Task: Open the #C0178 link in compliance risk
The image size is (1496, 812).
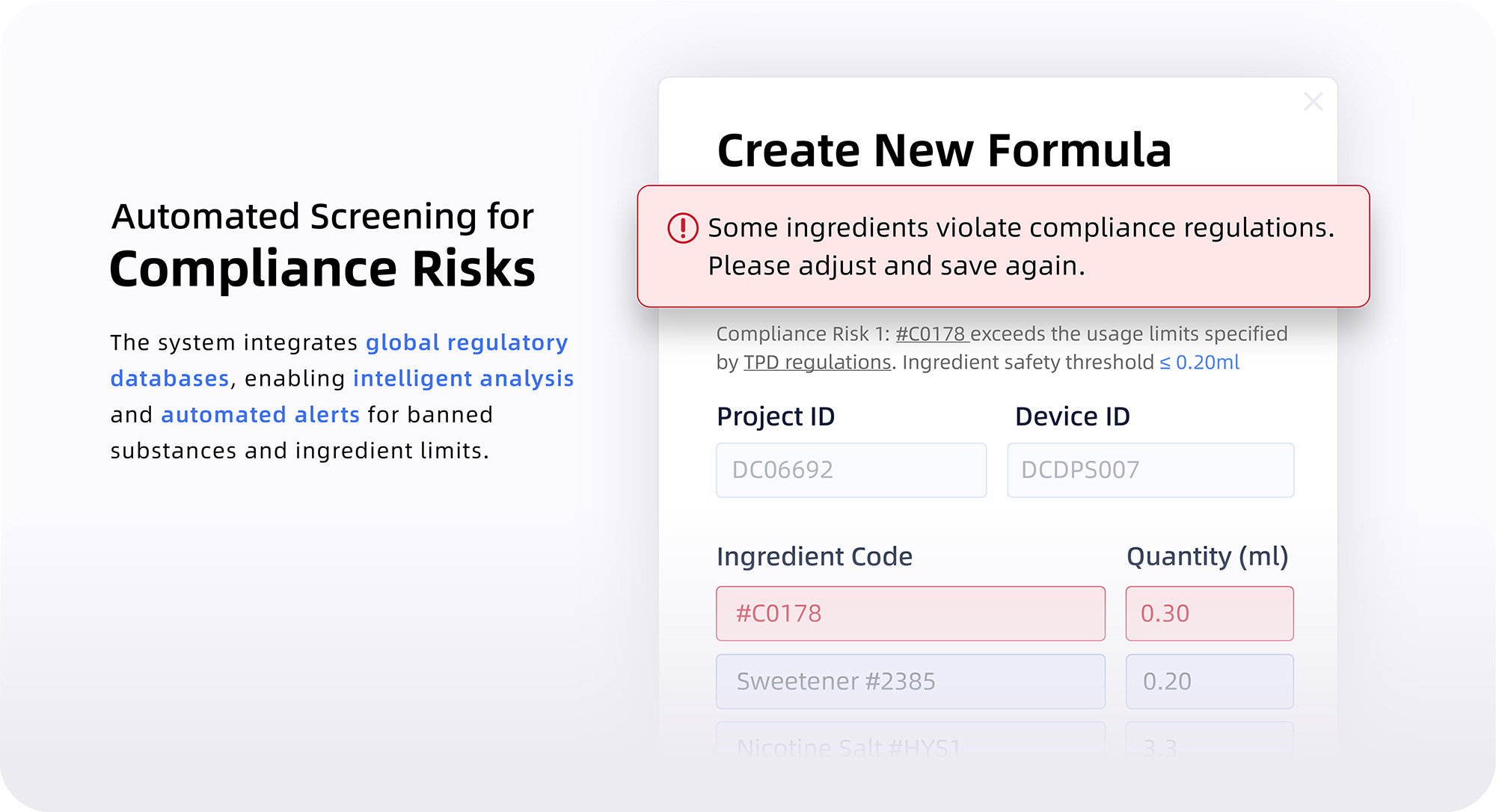Action: (931, 333)
